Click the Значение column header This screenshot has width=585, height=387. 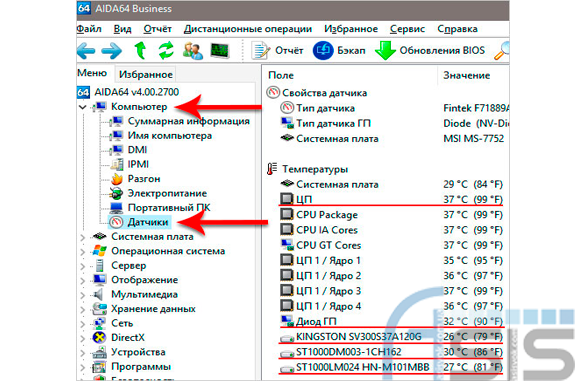pyautogui.click(x=466, y=75)
